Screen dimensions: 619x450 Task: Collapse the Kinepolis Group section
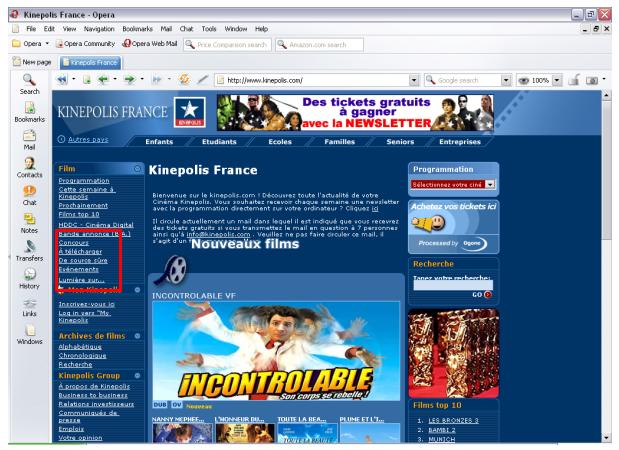pos(137,375)
